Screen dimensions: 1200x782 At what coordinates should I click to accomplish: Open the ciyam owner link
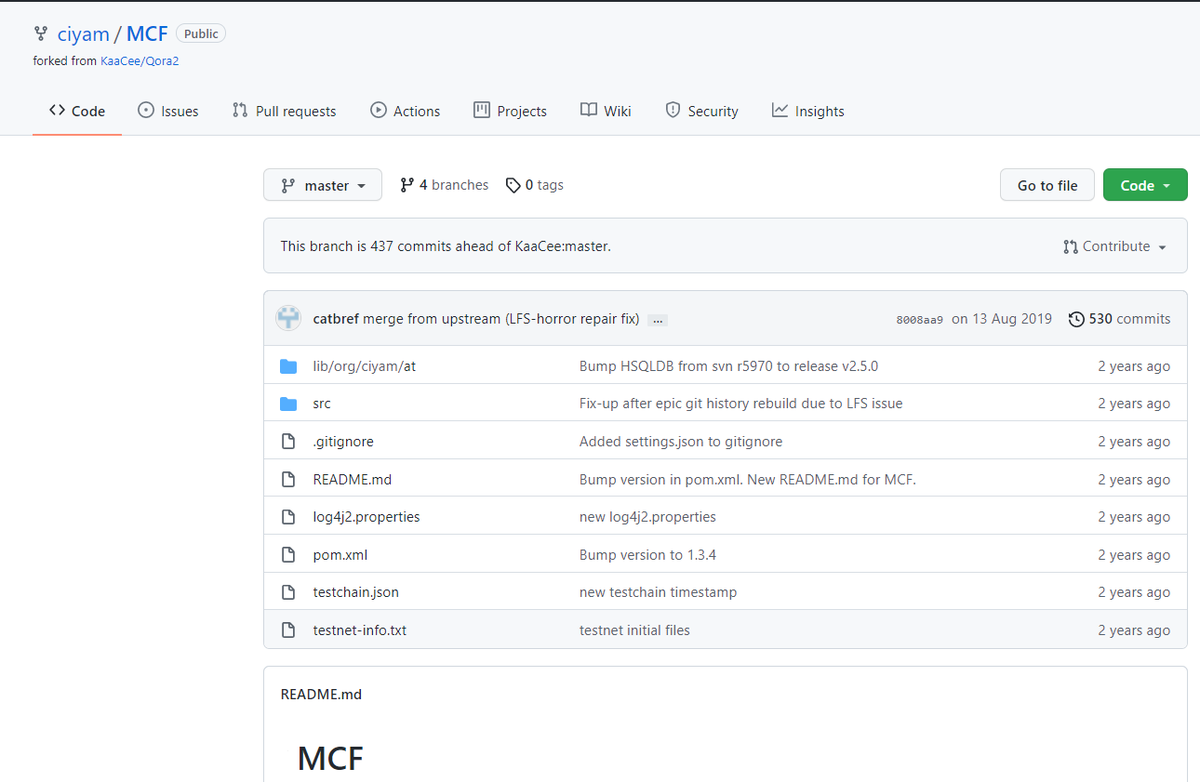[x=83, y=34]
